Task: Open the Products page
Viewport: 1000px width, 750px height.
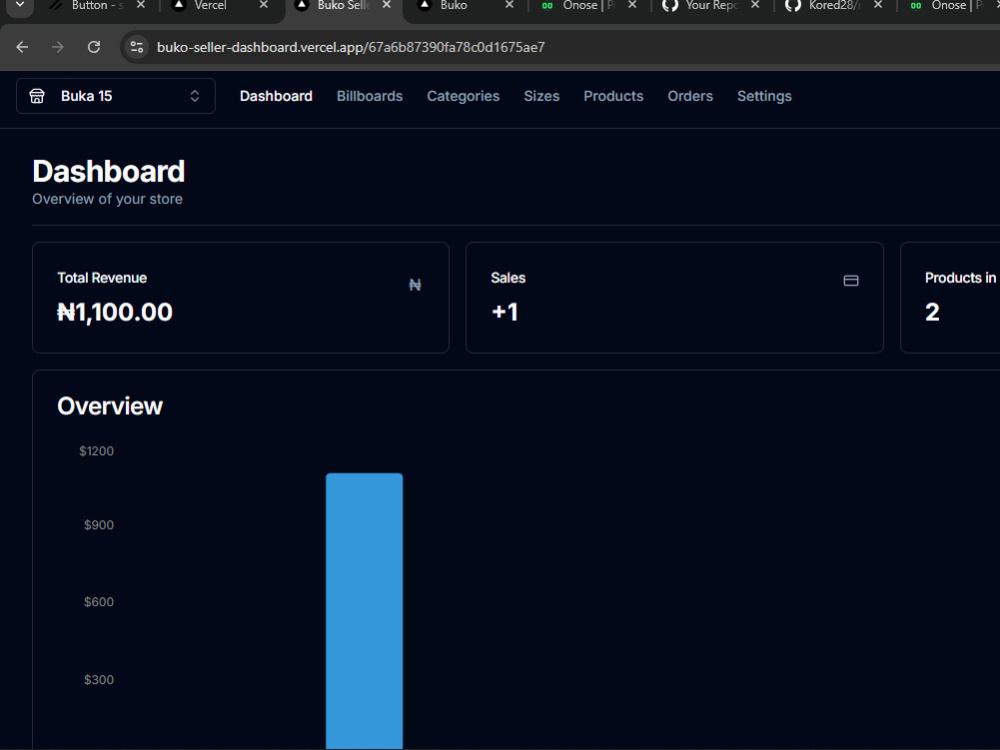Action: coord(614,96)
